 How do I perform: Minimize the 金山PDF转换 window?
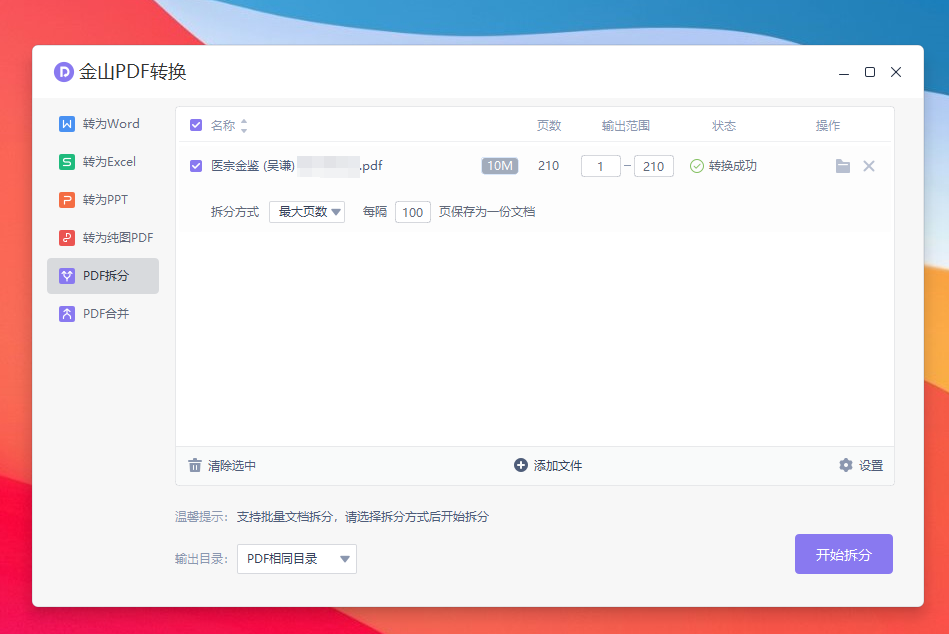point(844,73)
